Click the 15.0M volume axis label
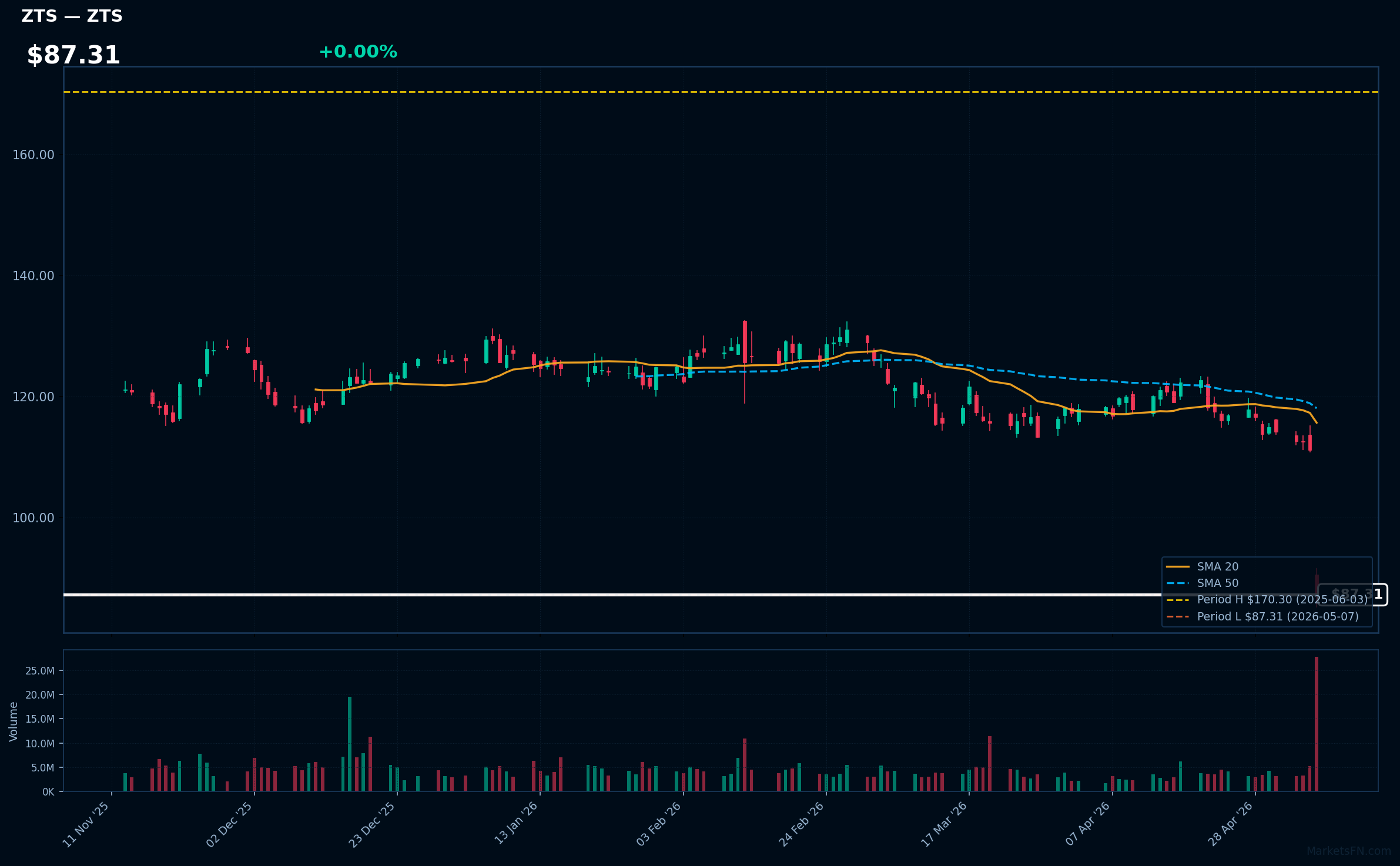The height and width of the screenshot is (866, 1400). pyautogui.click(x=40, y=719)
